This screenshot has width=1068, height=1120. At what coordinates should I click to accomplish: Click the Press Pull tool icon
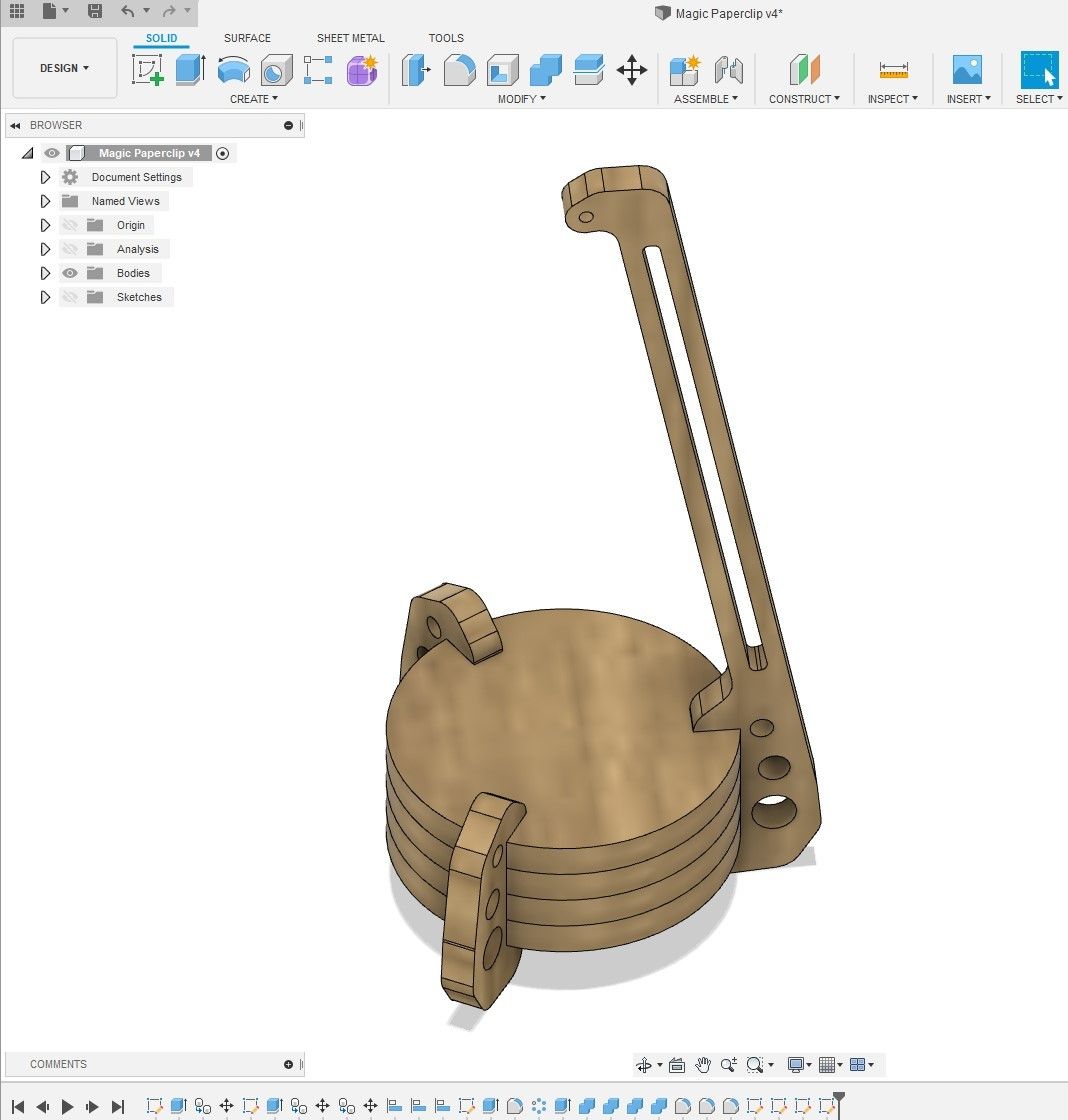416,70
